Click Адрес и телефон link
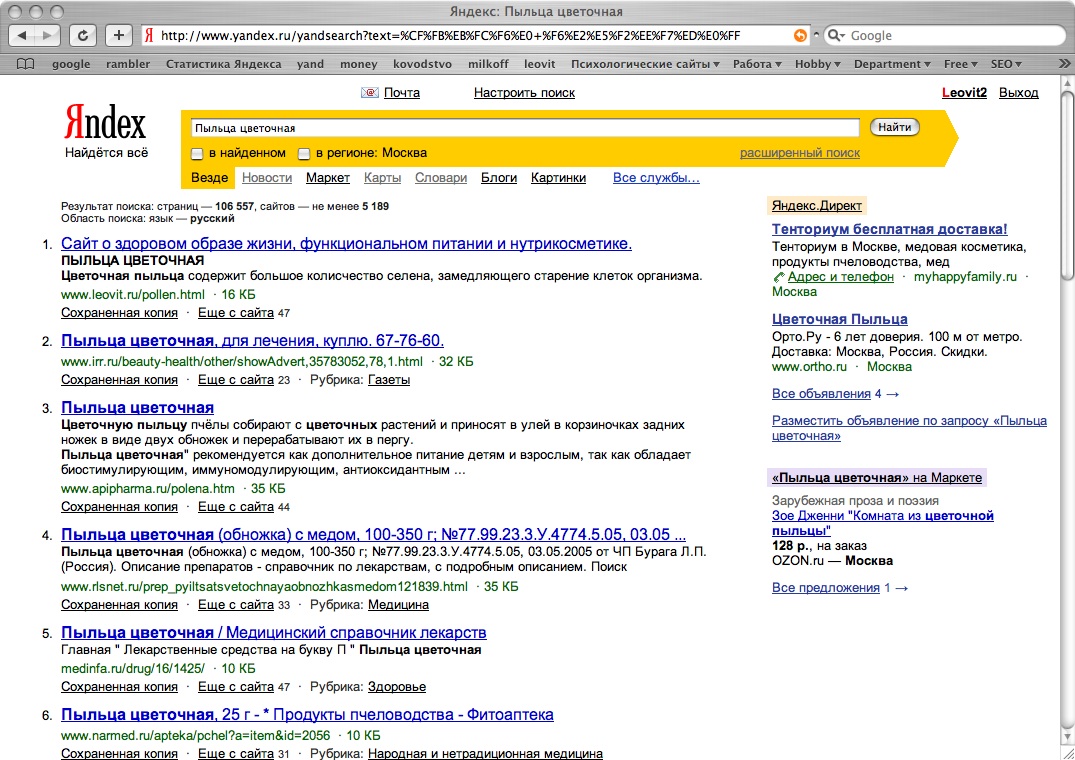 tap(841, 277)
